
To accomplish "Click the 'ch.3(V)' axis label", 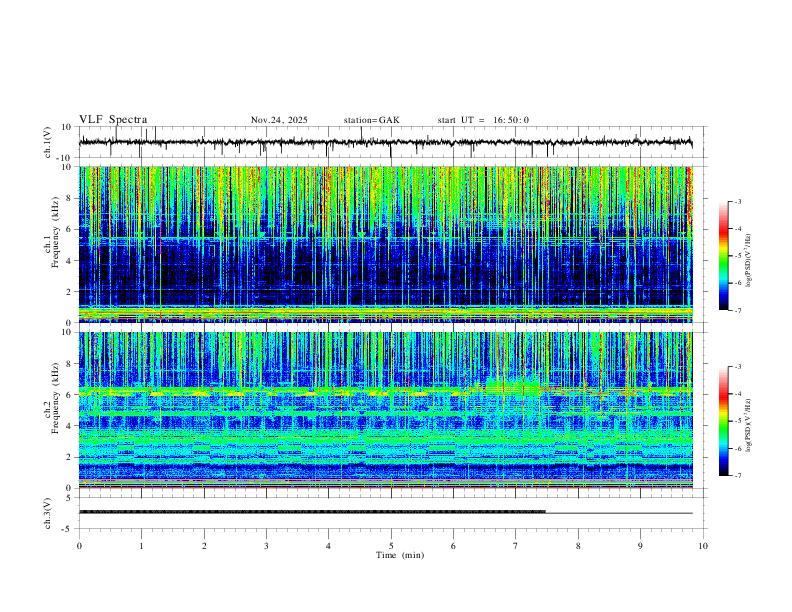I will coord(48,513).
